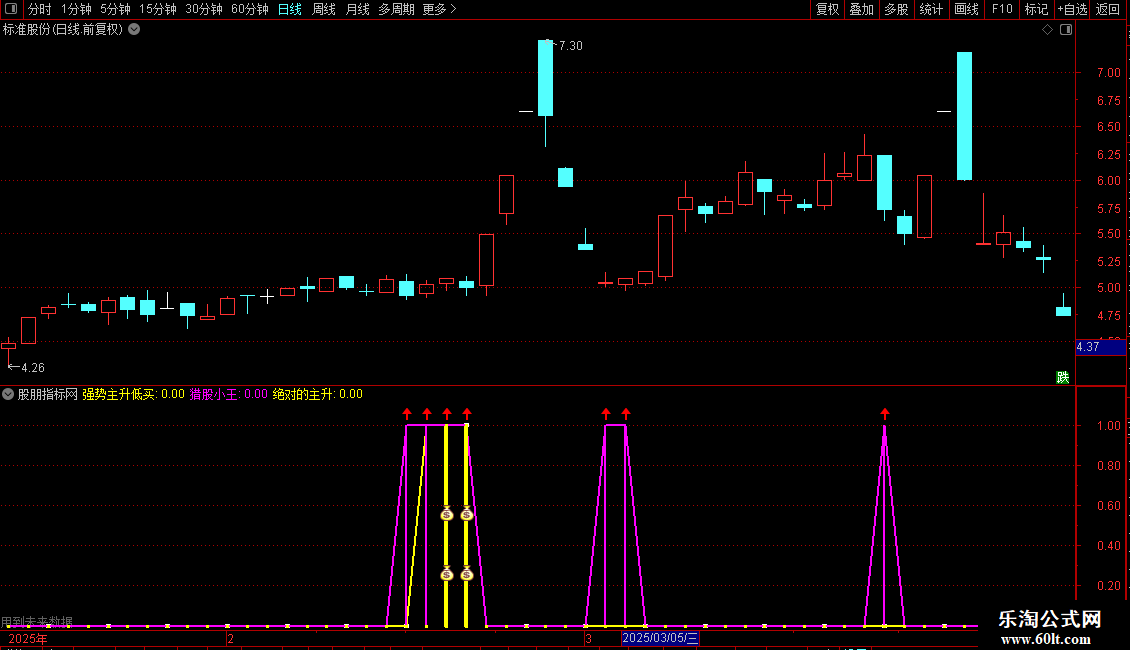Open the 统计 statistics button

click(x=931, y=9)
